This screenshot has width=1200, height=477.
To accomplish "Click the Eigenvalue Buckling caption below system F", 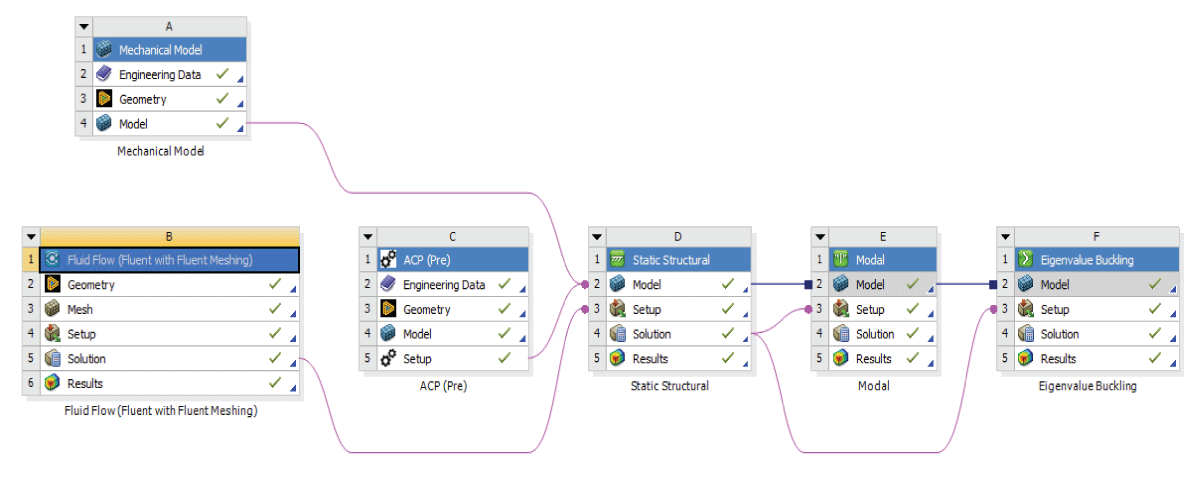I will [1088, 386].
